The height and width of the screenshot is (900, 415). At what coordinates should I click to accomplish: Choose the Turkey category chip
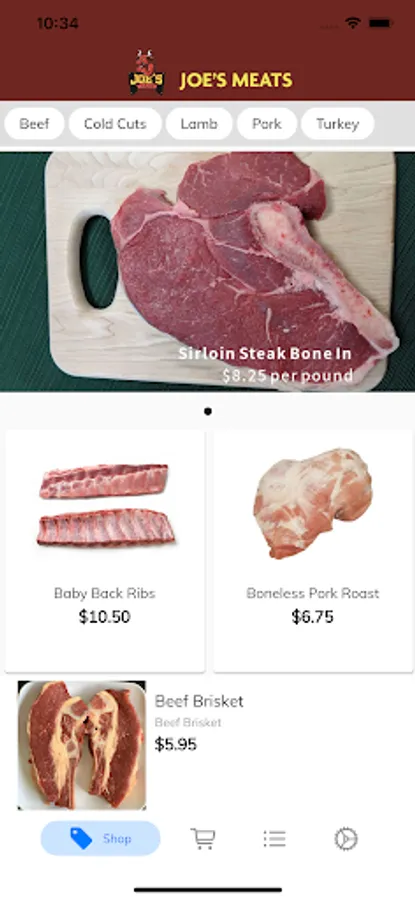pos(338,123)
